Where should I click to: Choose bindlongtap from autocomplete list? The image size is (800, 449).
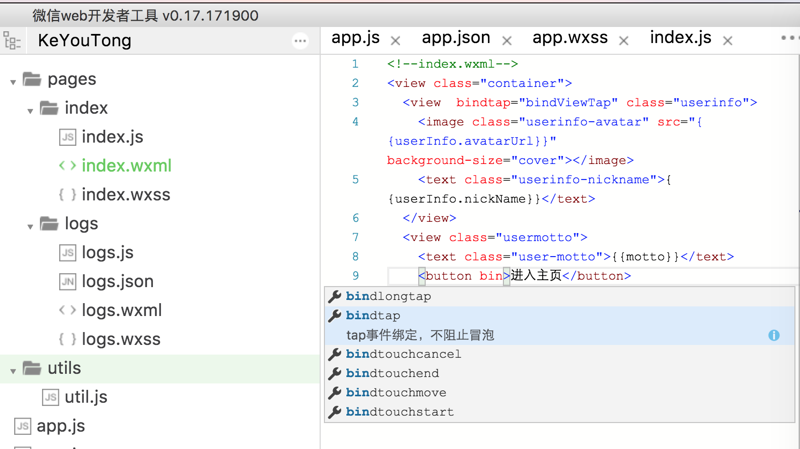point(389,296)
